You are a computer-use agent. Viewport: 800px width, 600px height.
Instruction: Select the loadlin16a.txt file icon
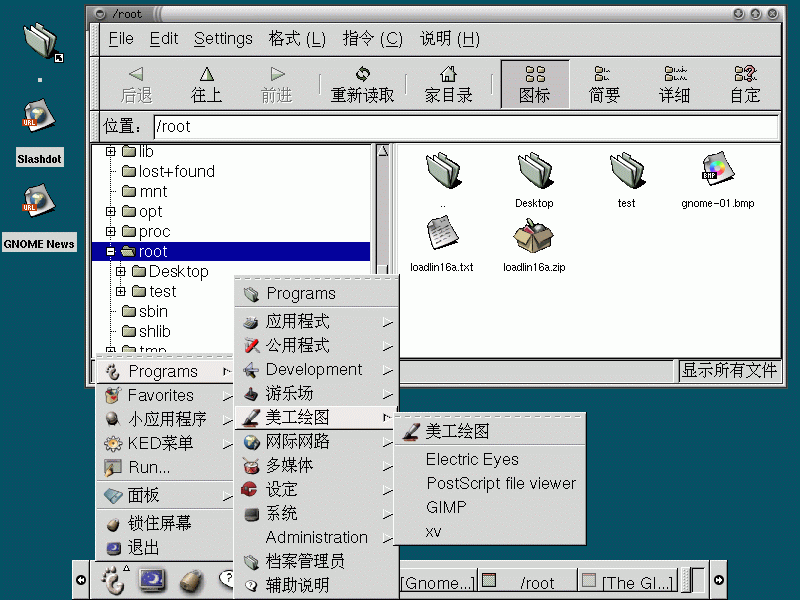click(x=442, y=233)
